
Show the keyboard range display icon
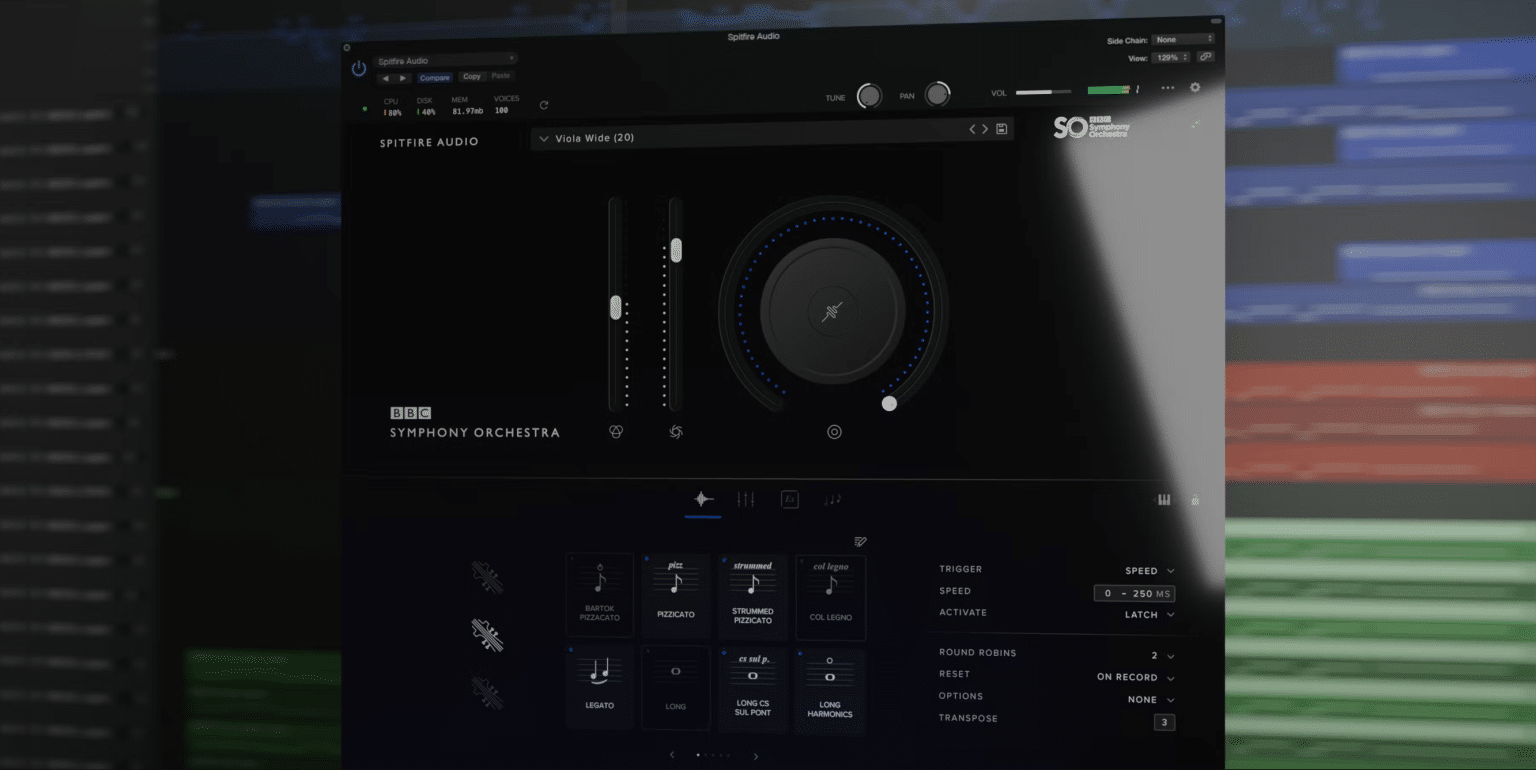coord(1163,499)
